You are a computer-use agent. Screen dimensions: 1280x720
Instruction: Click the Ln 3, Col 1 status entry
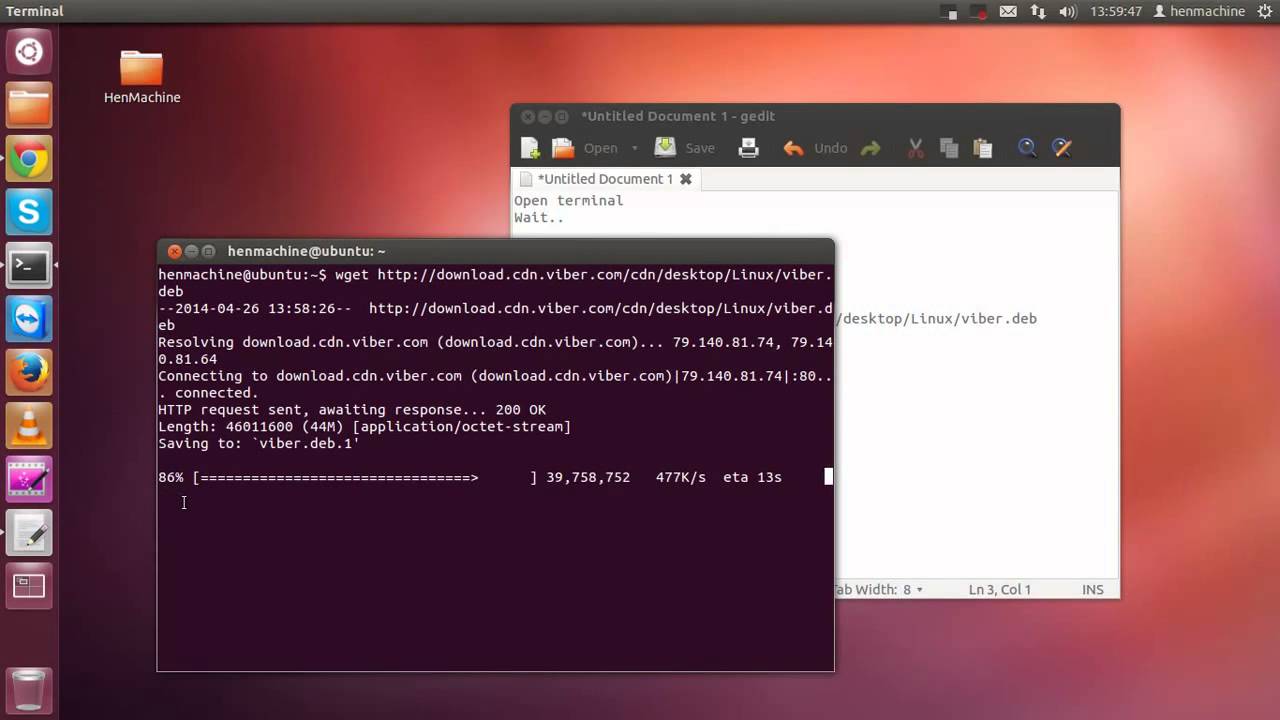pos(1000,590)
